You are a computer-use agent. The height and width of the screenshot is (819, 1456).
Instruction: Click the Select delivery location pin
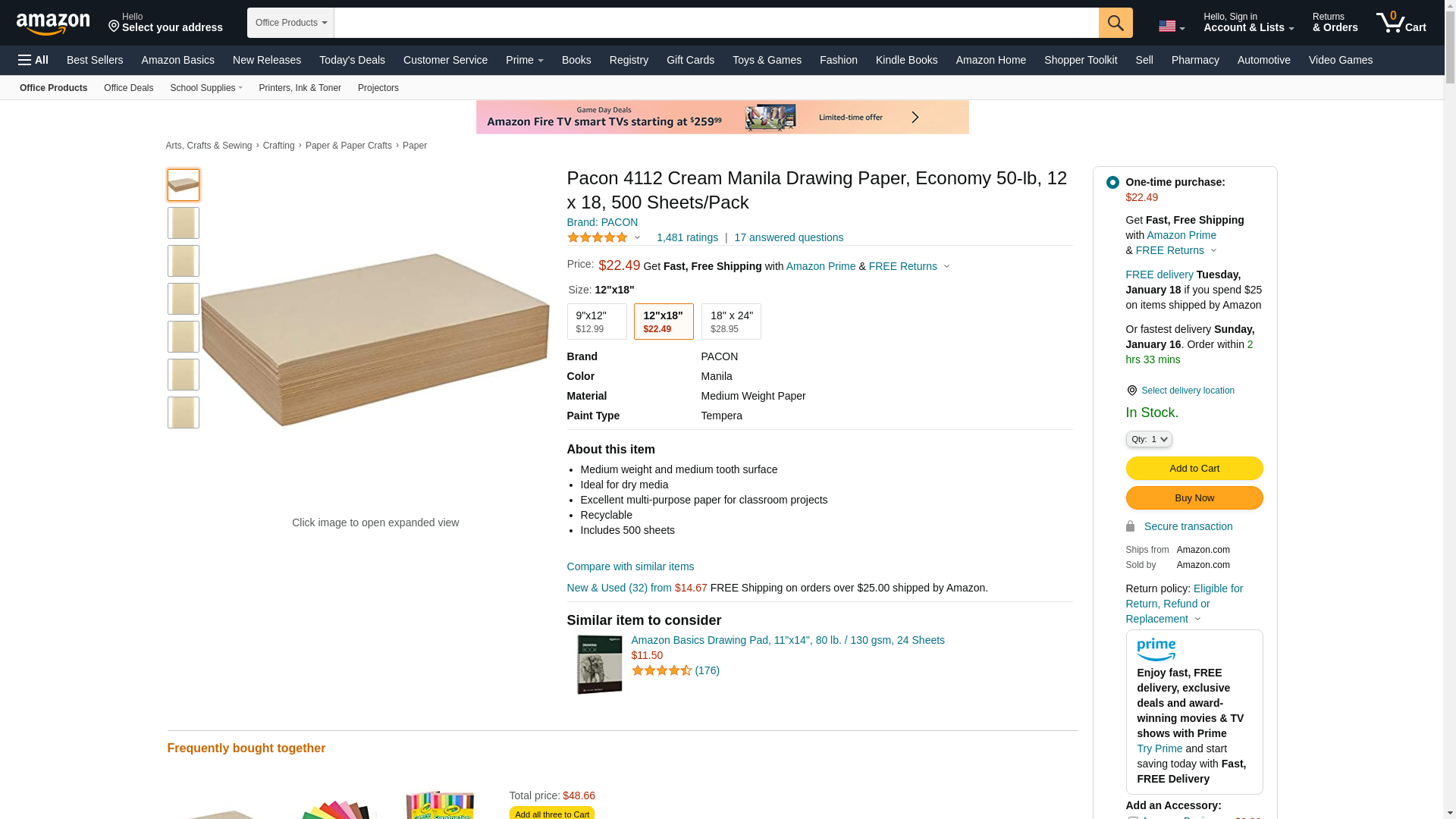pyautogui.click(x=1131, y=391)
